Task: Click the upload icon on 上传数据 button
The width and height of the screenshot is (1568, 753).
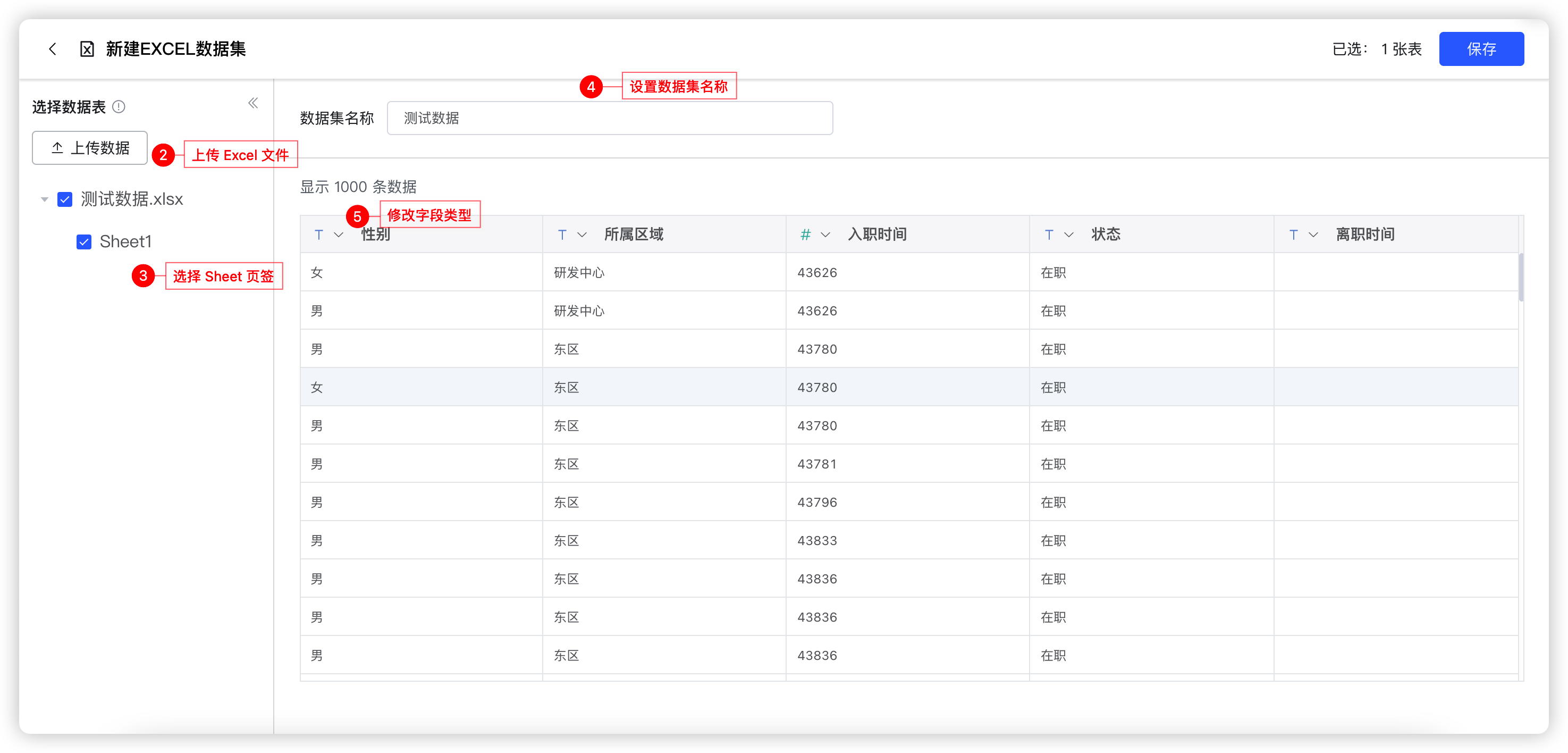Action: pyautogui.click(x=58, y=147)
